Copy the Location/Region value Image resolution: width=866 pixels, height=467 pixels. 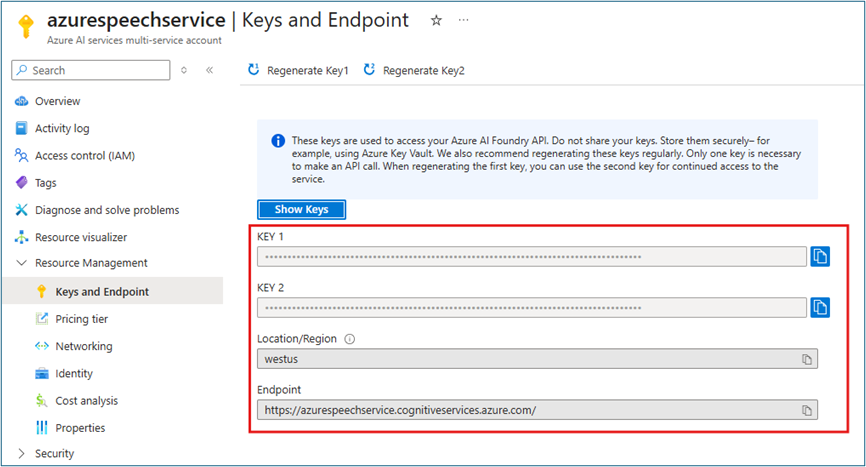pos(807,359)
